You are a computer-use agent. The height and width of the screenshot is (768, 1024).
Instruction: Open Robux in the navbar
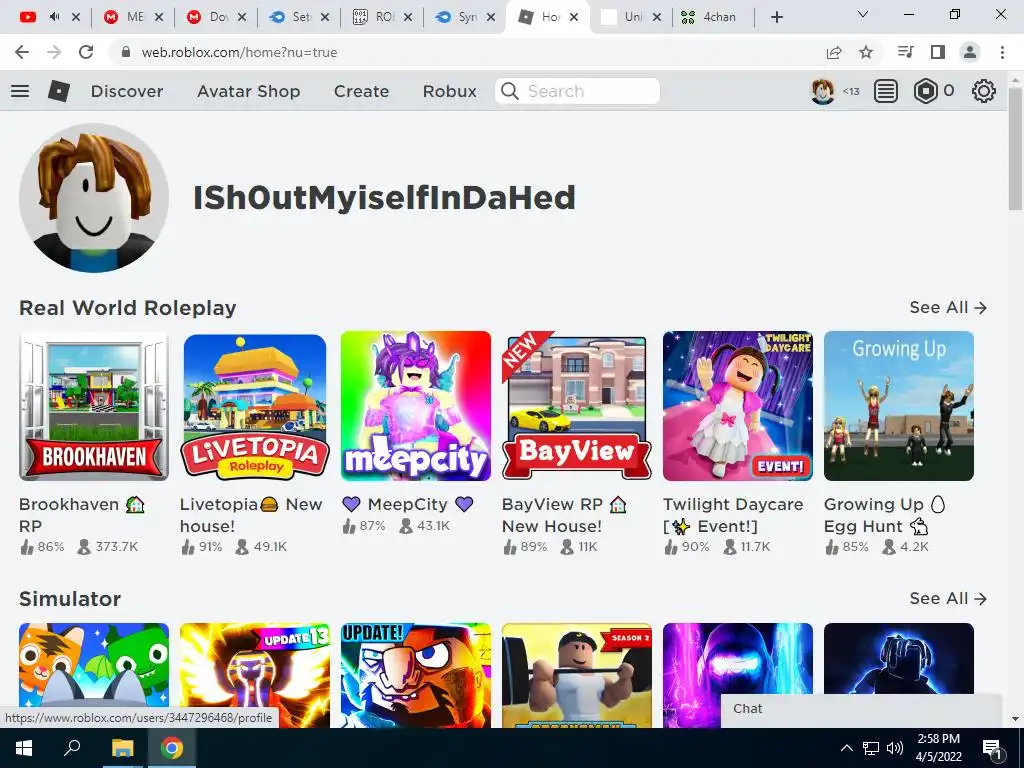pyautogui.click(x=449, y=91)
